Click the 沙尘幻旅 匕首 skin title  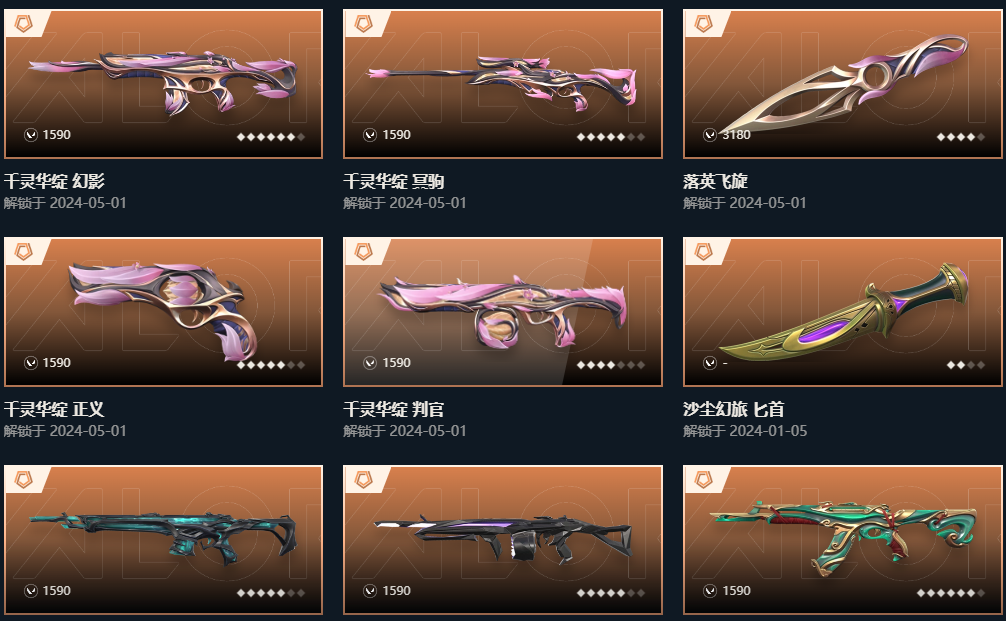pyautogui.click(x=733, y=409)
